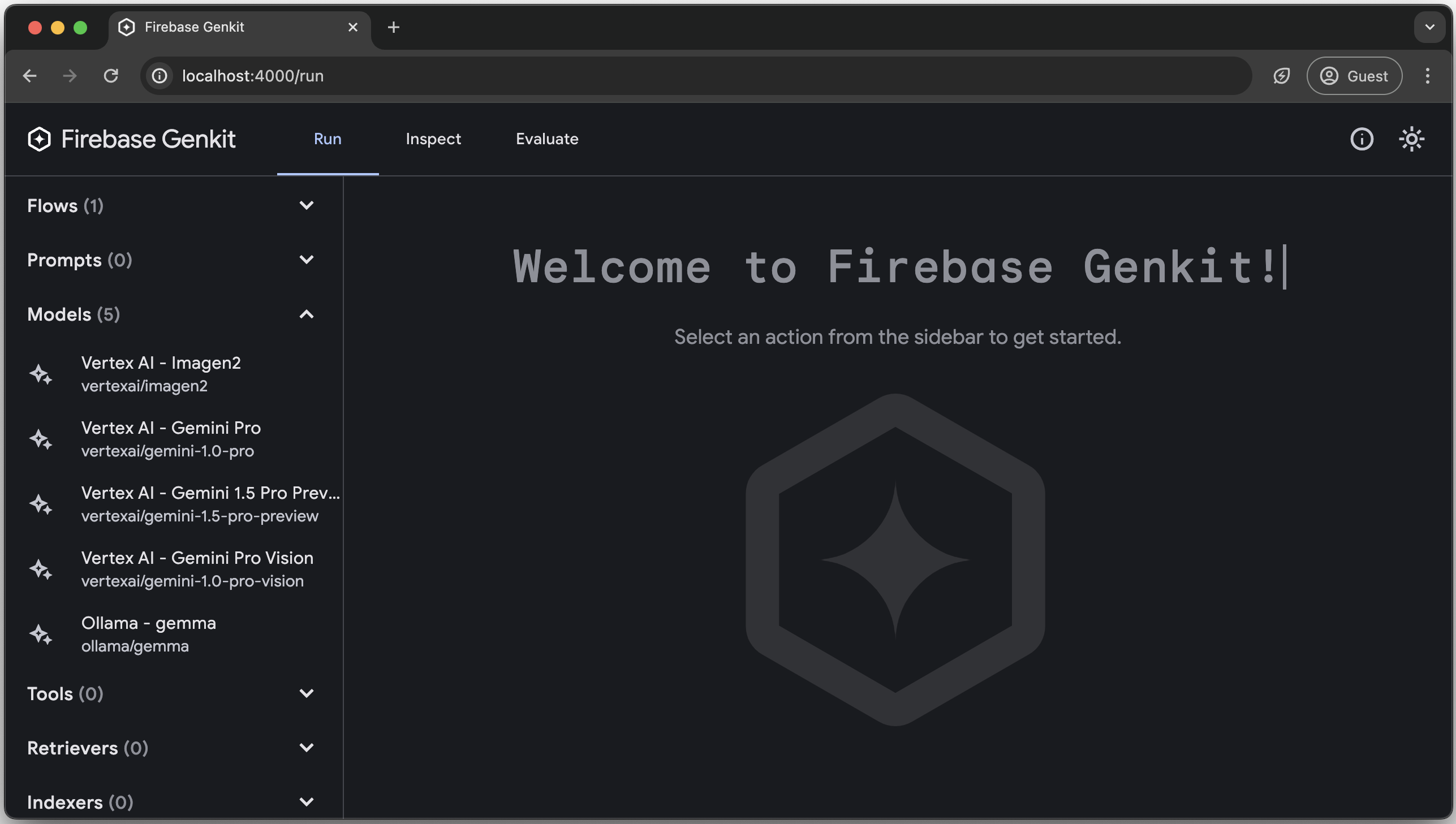Select the Gemini Pro Vision model icon
The image size is (1456, 824).
(40, 569)
